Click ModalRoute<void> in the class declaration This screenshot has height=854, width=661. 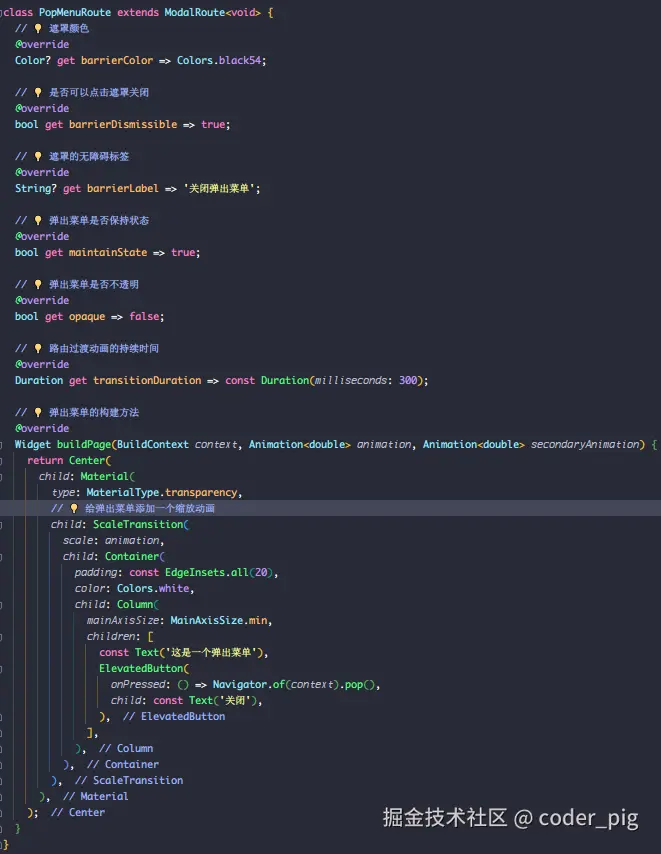212,12
